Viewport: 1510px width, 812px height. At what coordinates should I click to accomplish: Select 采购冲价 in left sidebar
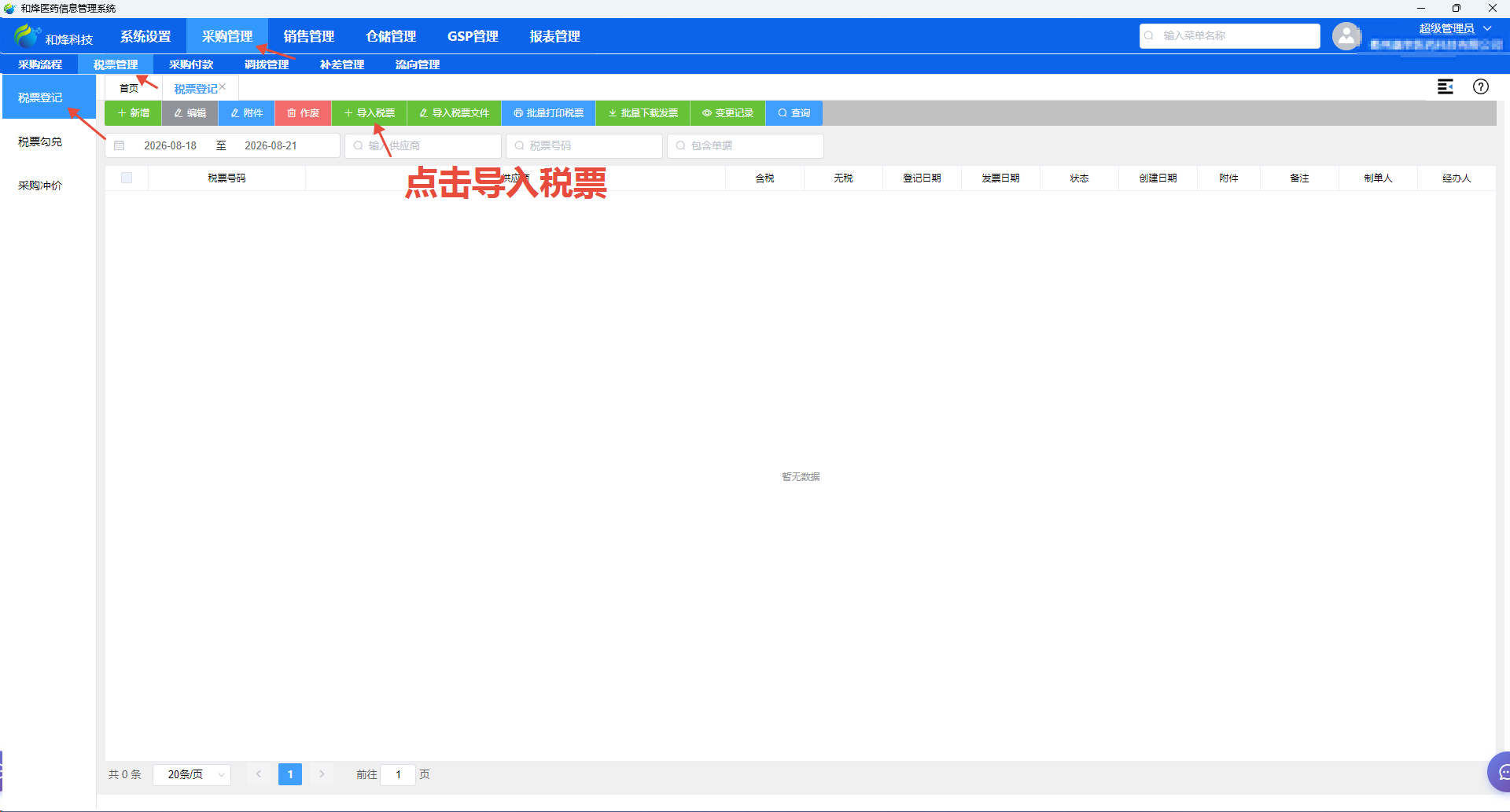(x=49, y=186)
